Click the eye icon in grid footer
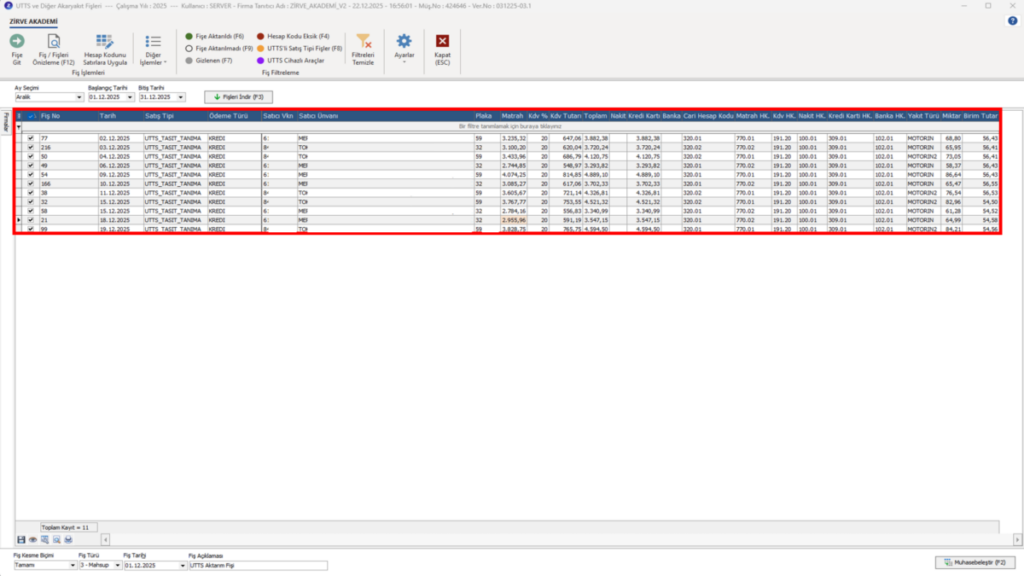The width and height of the screenshot is (1024, 576). (33, 540)
